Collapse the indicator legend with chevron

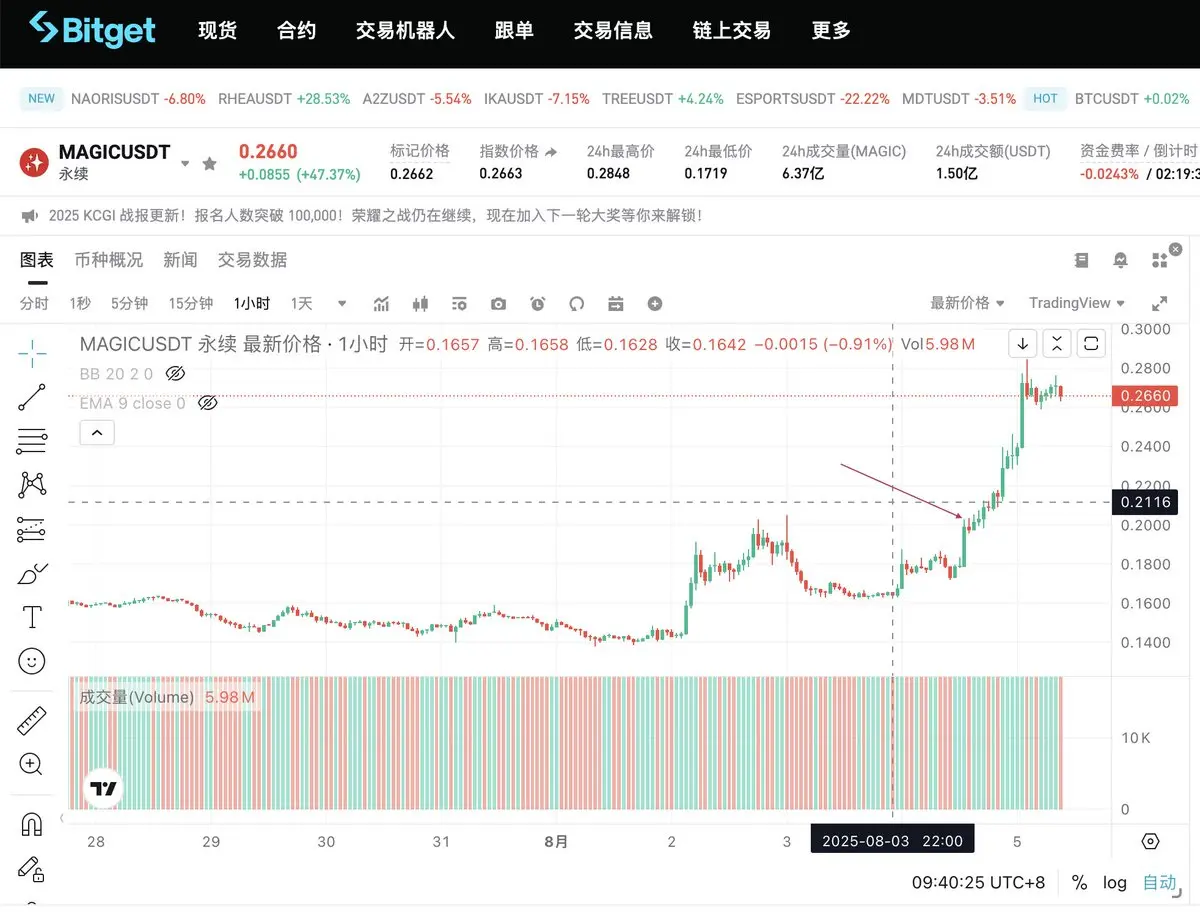point(97,433)
